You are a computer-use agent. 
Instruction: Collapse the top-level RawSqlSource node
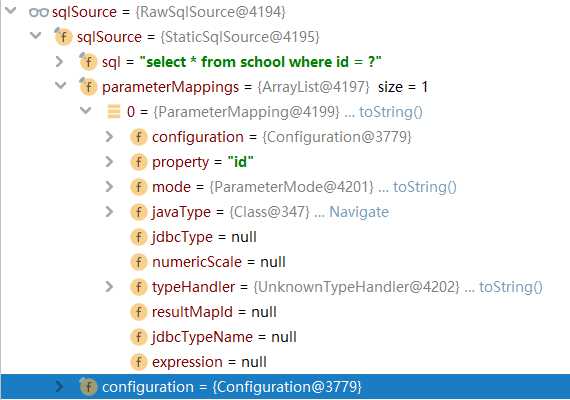(x=11, y=10)
